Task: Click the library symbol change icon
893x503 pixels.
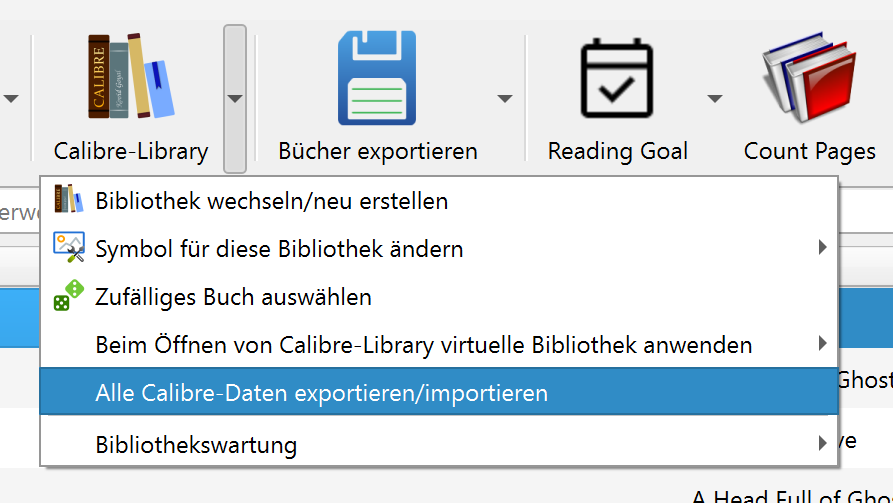Action: pyautogui.click(x=68, y=249)
